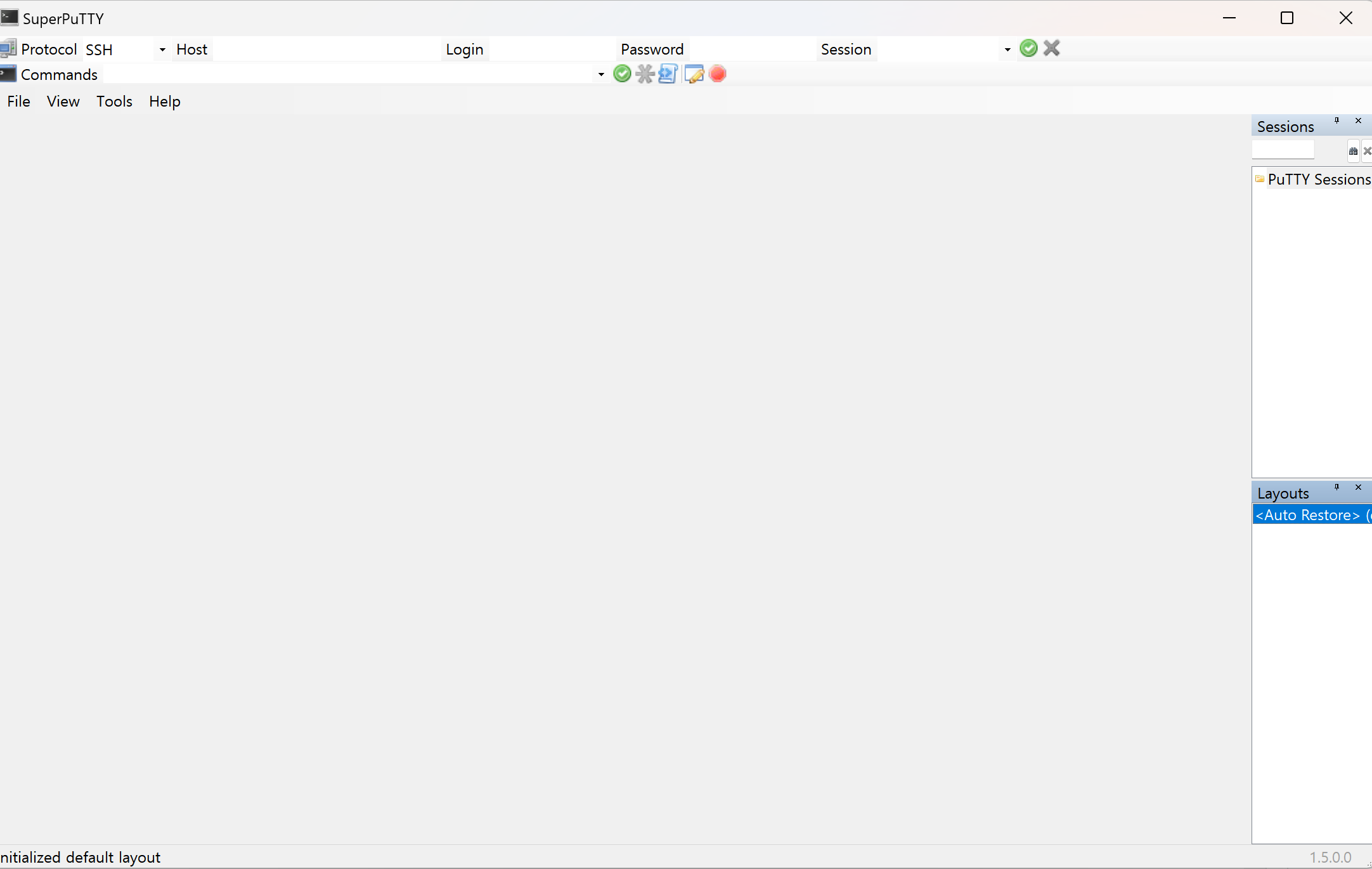Image resolution: width=1372 pixels, height=869 pixels.
Task: Toggle auto-hide pin on Sessions panel
Action: [1336, 121]
